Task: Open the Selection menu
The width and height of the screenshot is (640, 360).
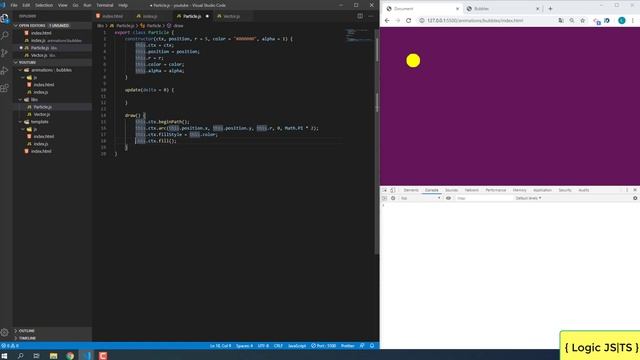Action: tap(44, 5)
